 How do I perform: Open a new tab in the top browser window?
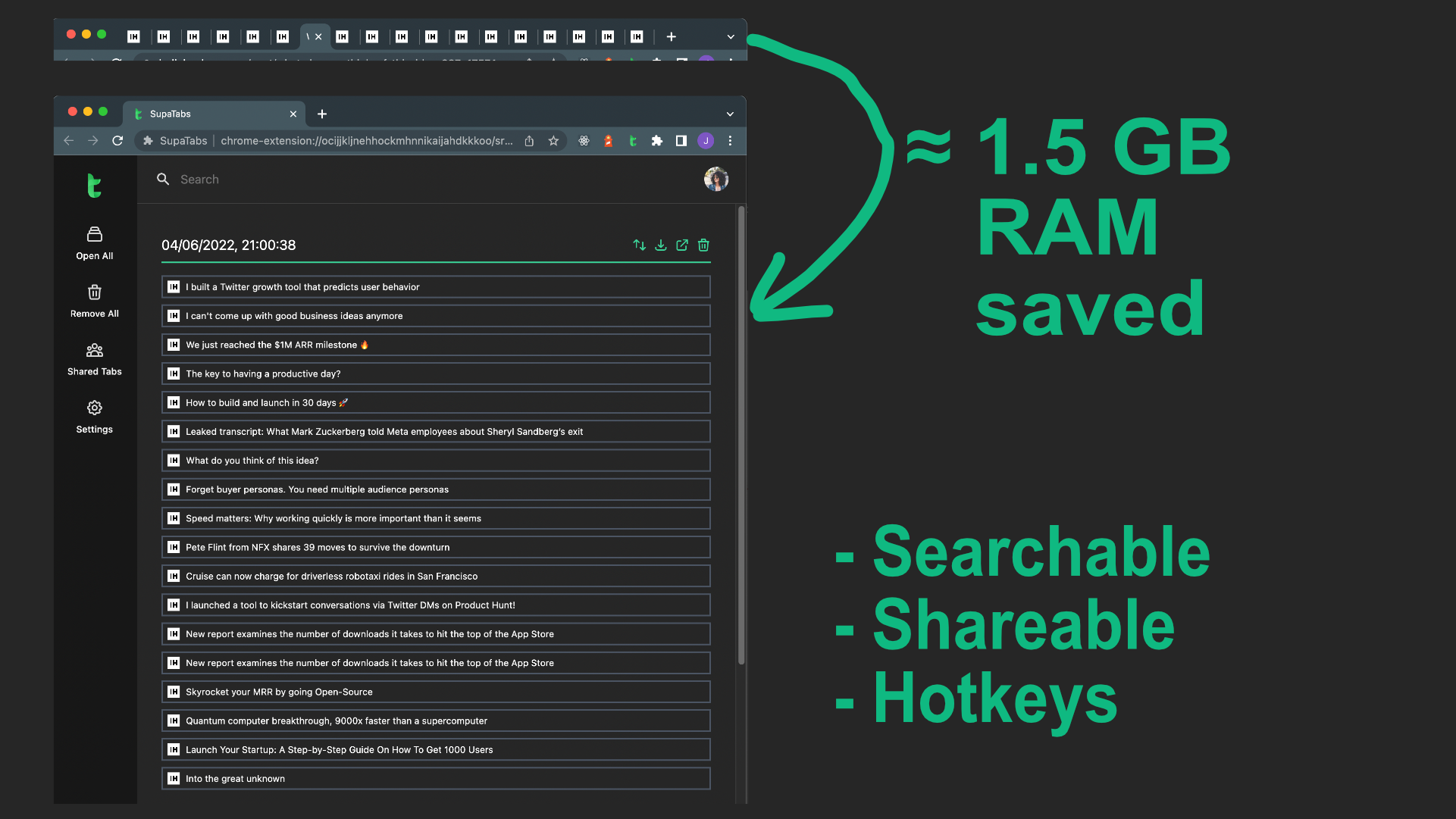pos(671,36)
